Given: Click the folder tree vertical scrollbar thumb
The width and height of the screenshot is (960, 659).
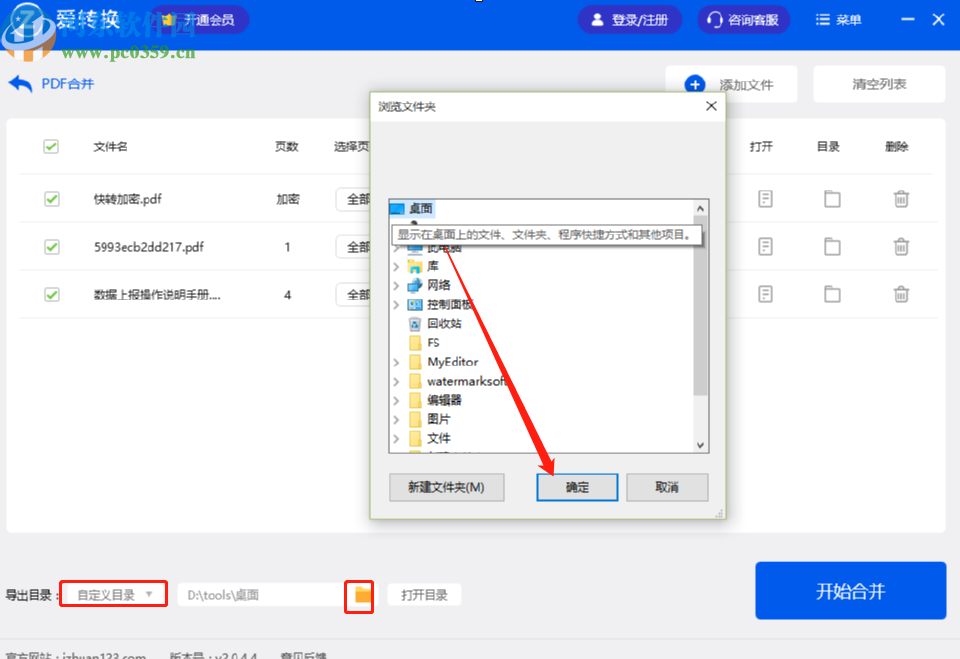Looking at the screenshot, I should [700, 305].
